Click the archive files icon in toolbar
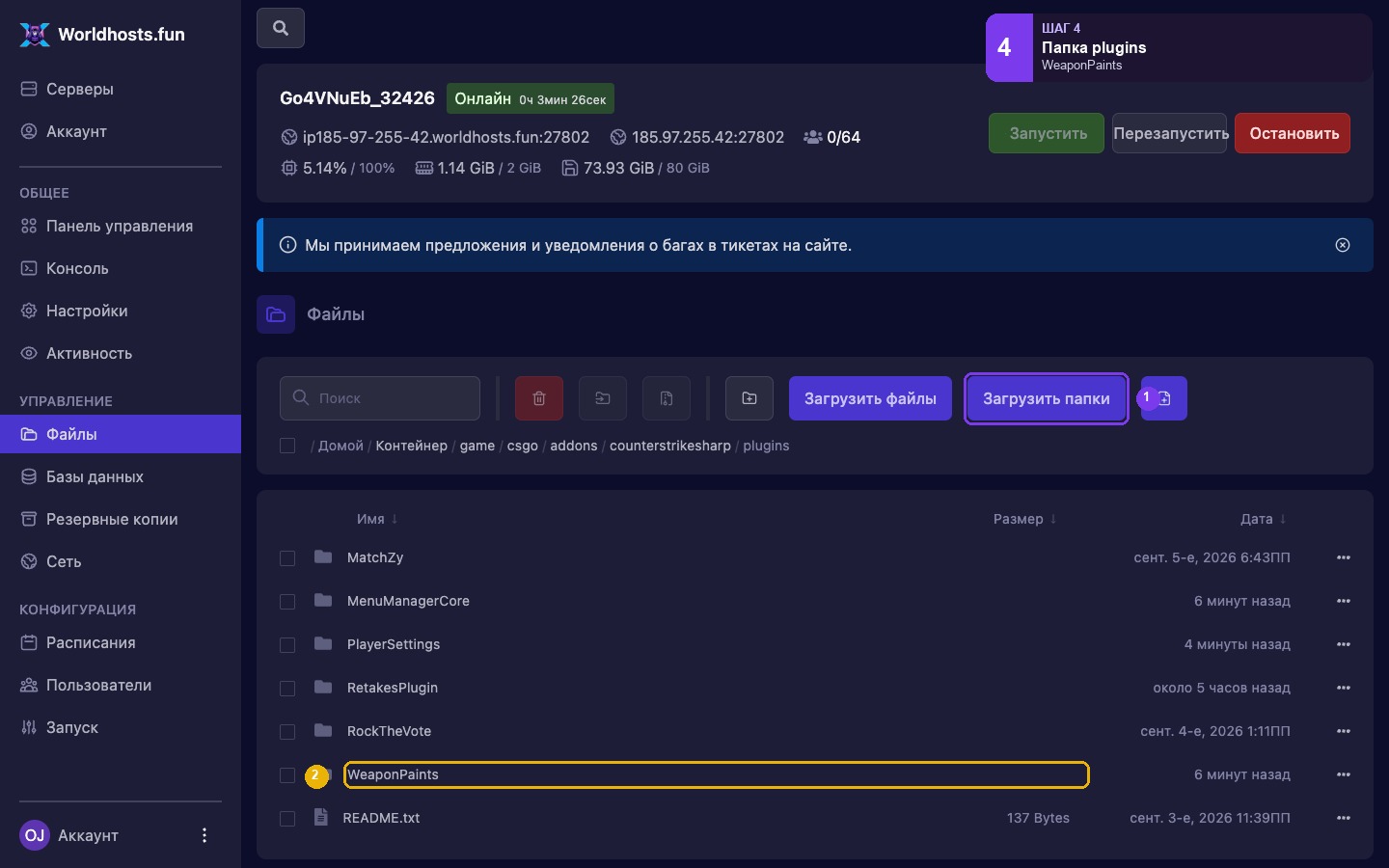This screenshot has width=1389, height=868. click(667, 398)
